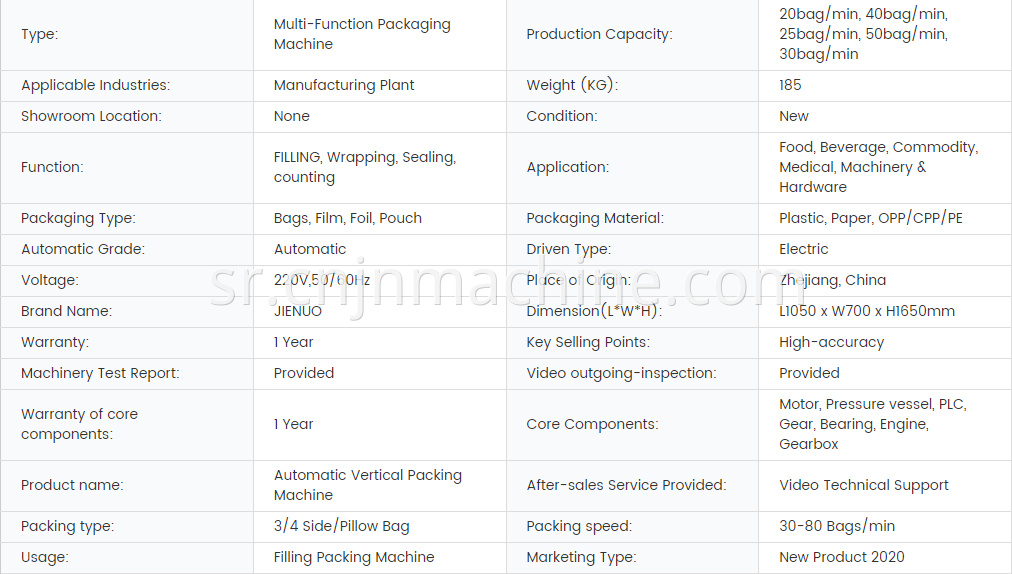Select the Video Technical Support value
This screenshot has width=1012, height=574.
[x=864, y=485]
